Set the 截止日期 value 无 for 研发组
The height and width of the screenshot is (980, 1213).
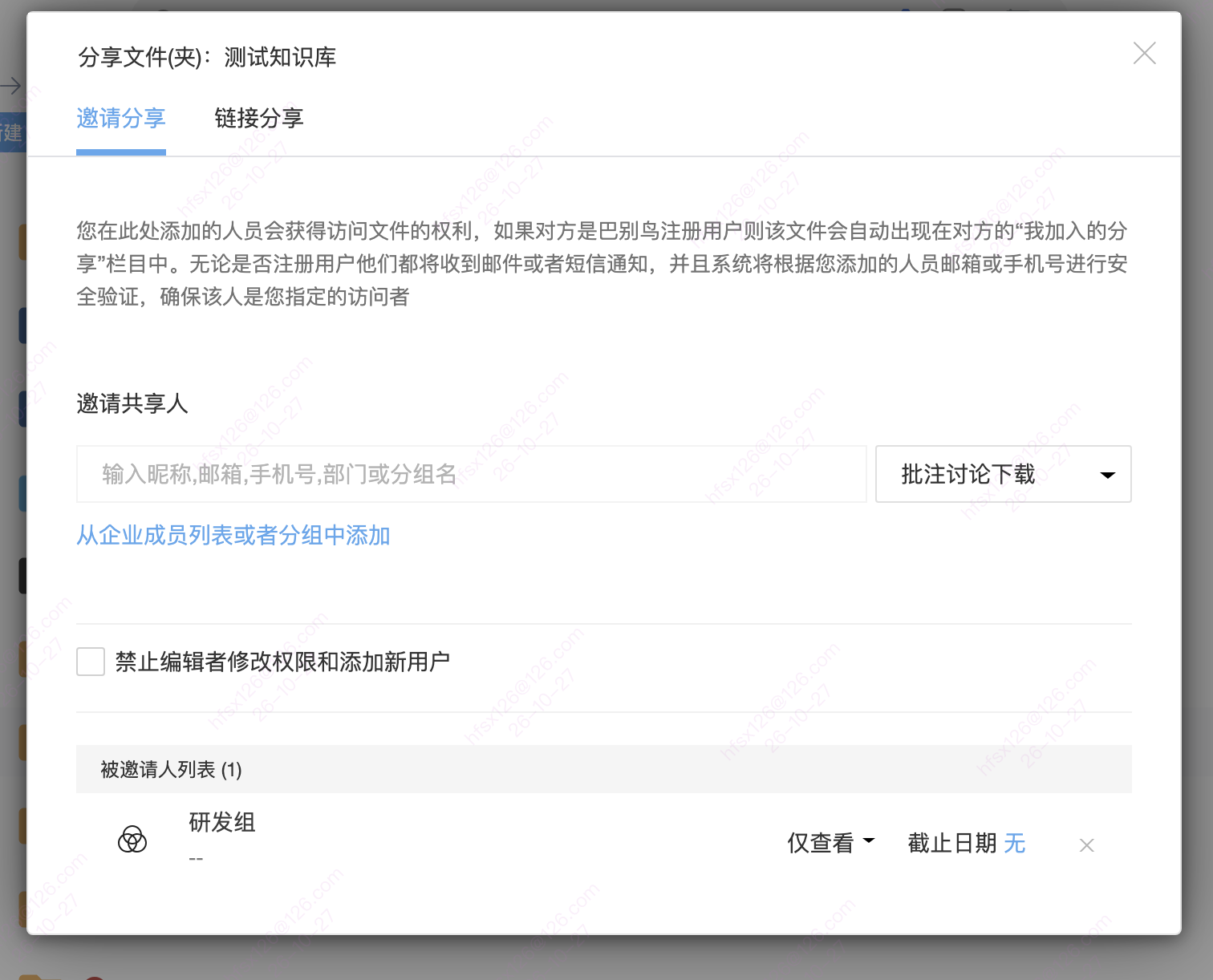click(1015, 843)
